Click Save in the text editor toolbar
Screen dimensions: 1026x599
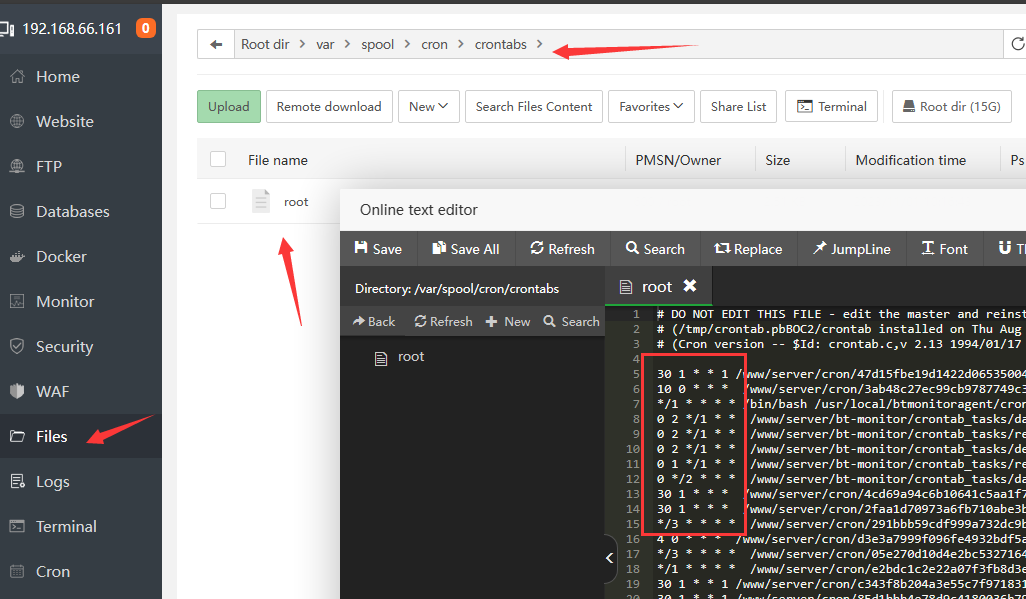(378, 249)
